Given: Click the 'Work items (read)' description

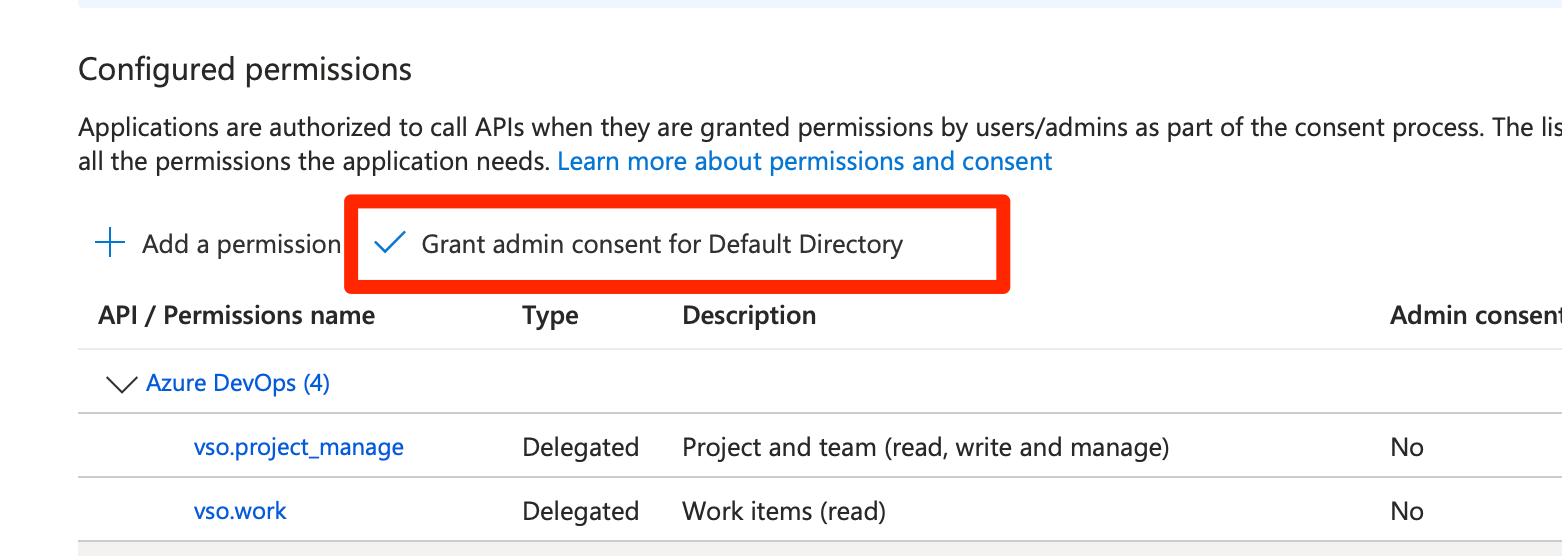Looking at the screenshot, I should coord(784,511).
